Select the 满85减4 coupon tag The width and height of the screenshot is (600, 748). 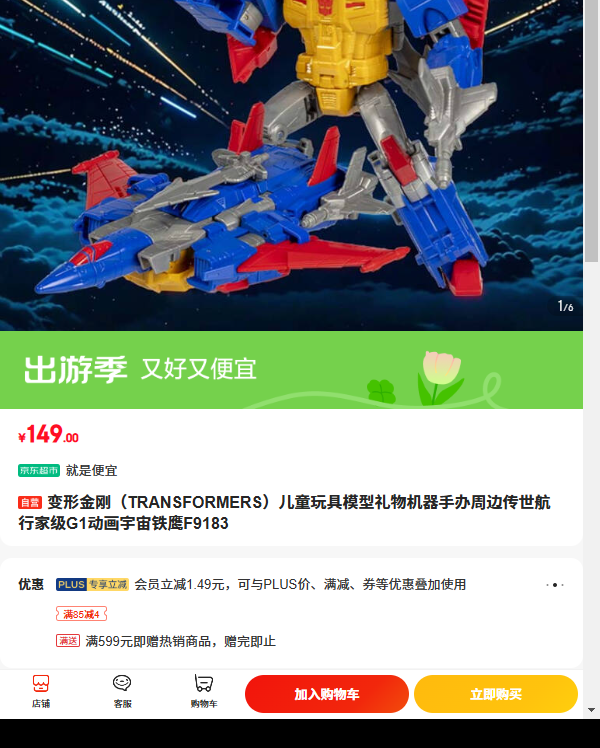coord(81,614)
